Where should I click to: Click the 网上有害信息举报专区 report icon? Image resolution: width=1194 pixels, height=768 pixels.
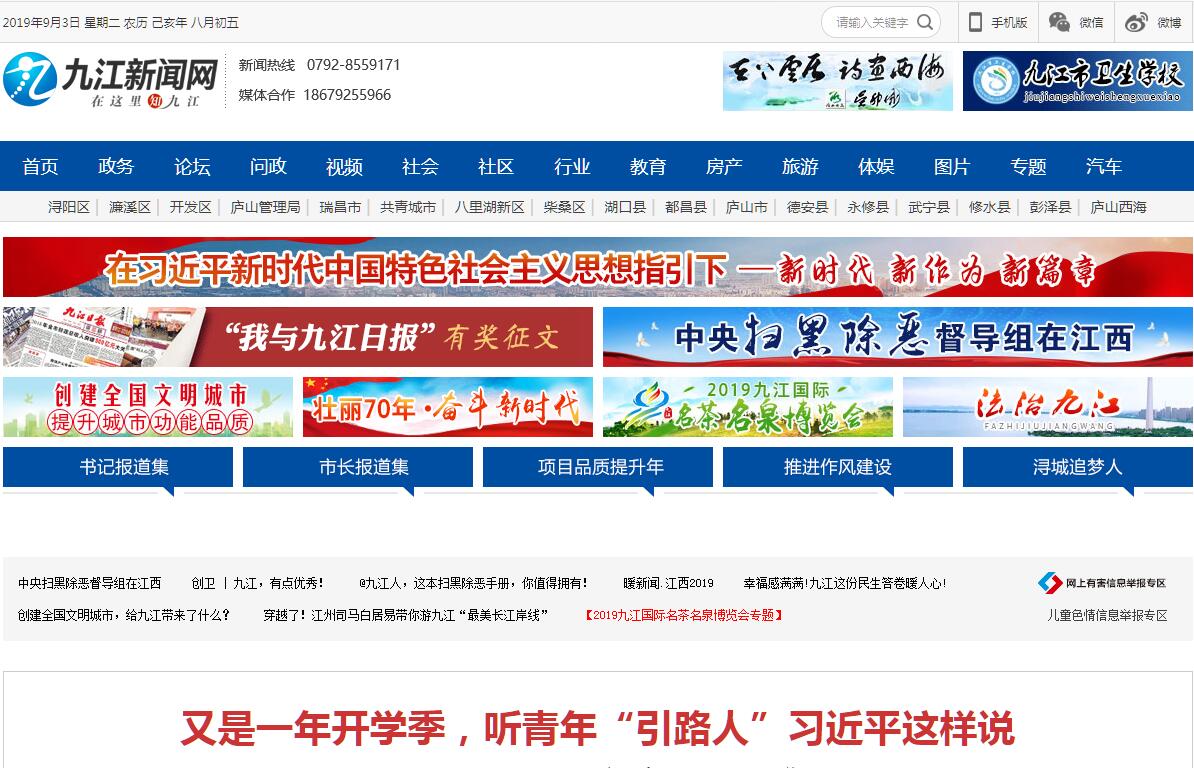[x=1049, y=583]
